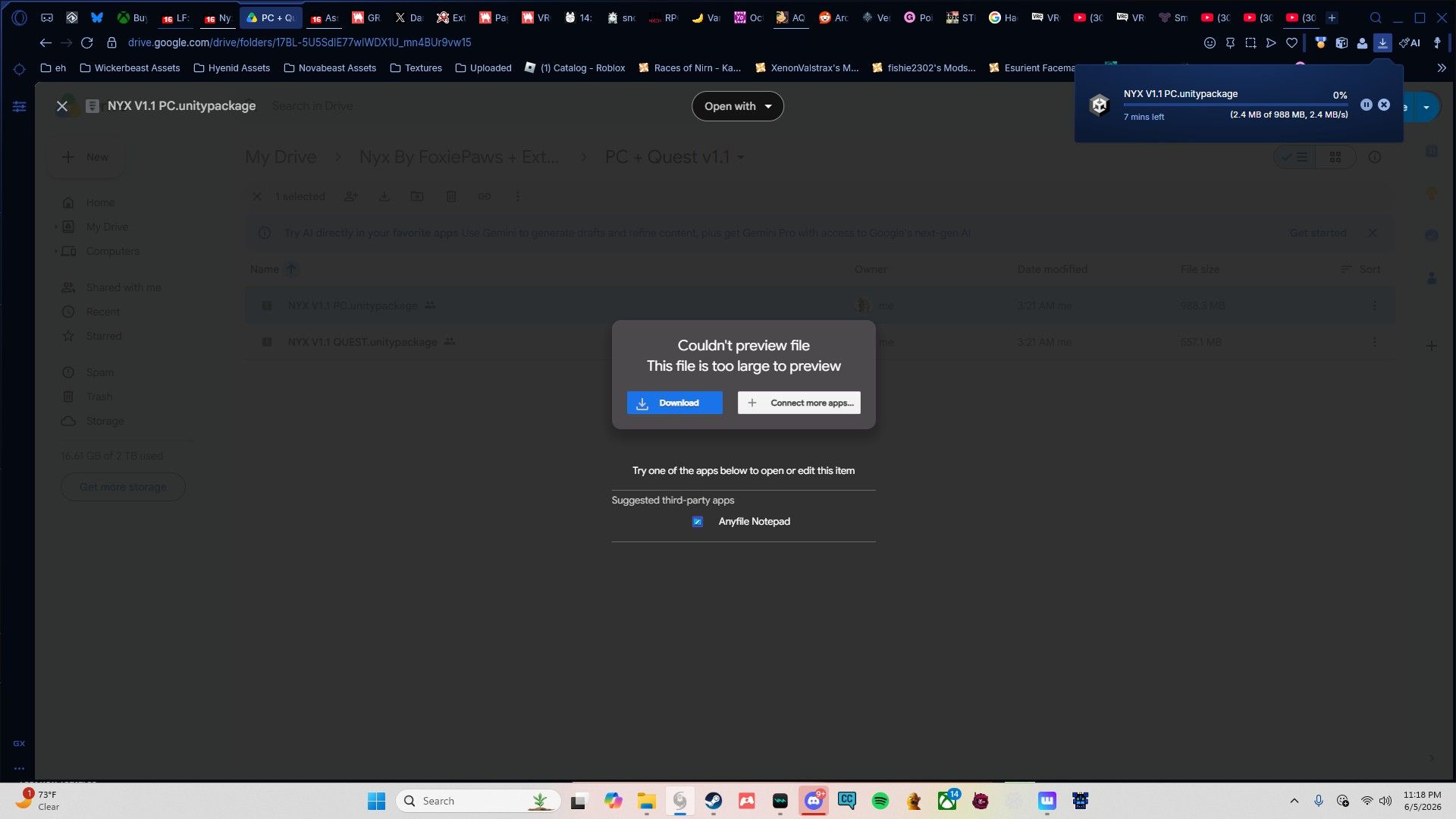Click the '7 mins left' download status
The image size is (1456, 819).
[1144, 117]
